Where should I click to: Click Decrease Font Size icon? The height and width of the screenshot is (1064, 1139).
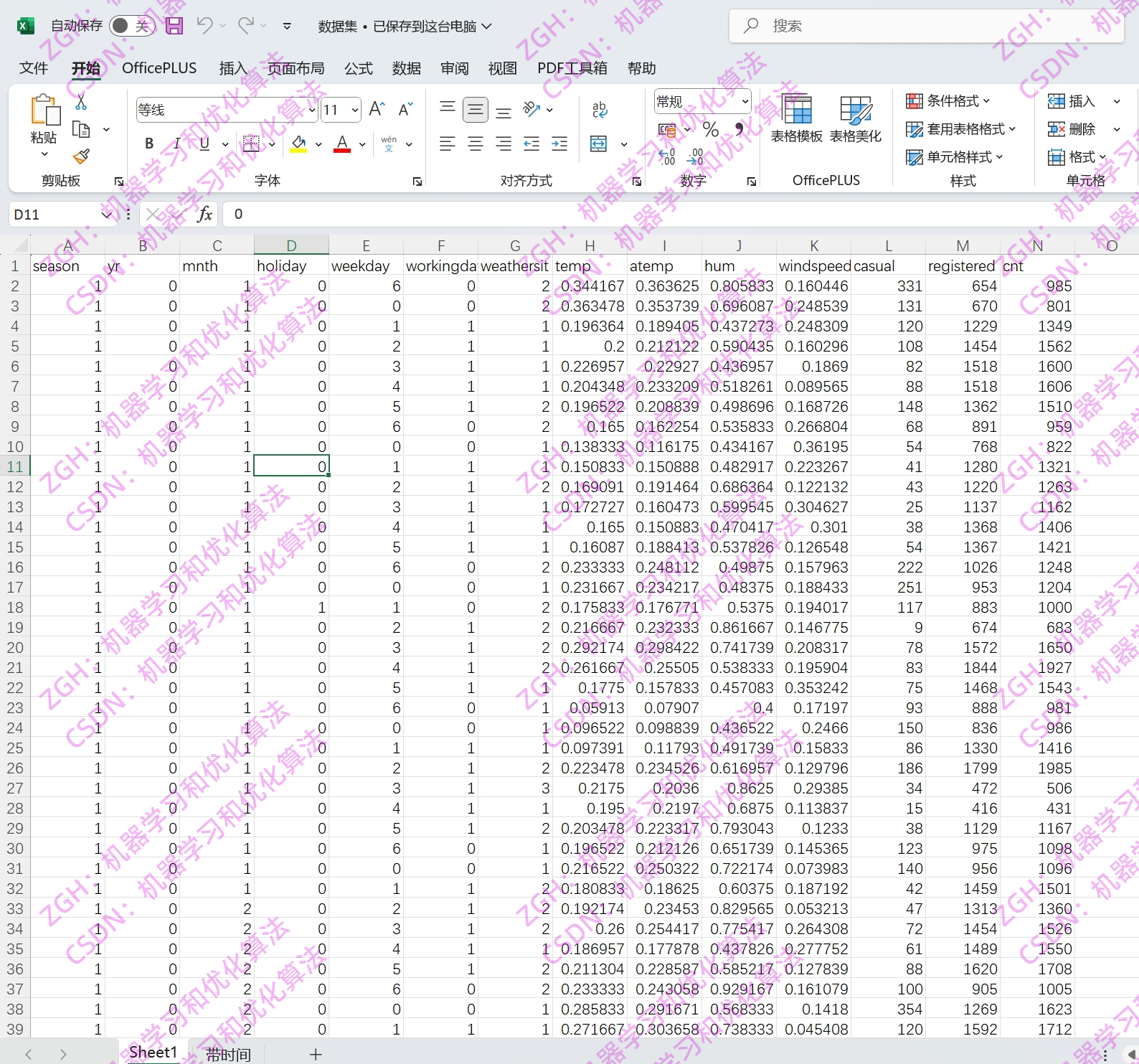coord(405,109)
